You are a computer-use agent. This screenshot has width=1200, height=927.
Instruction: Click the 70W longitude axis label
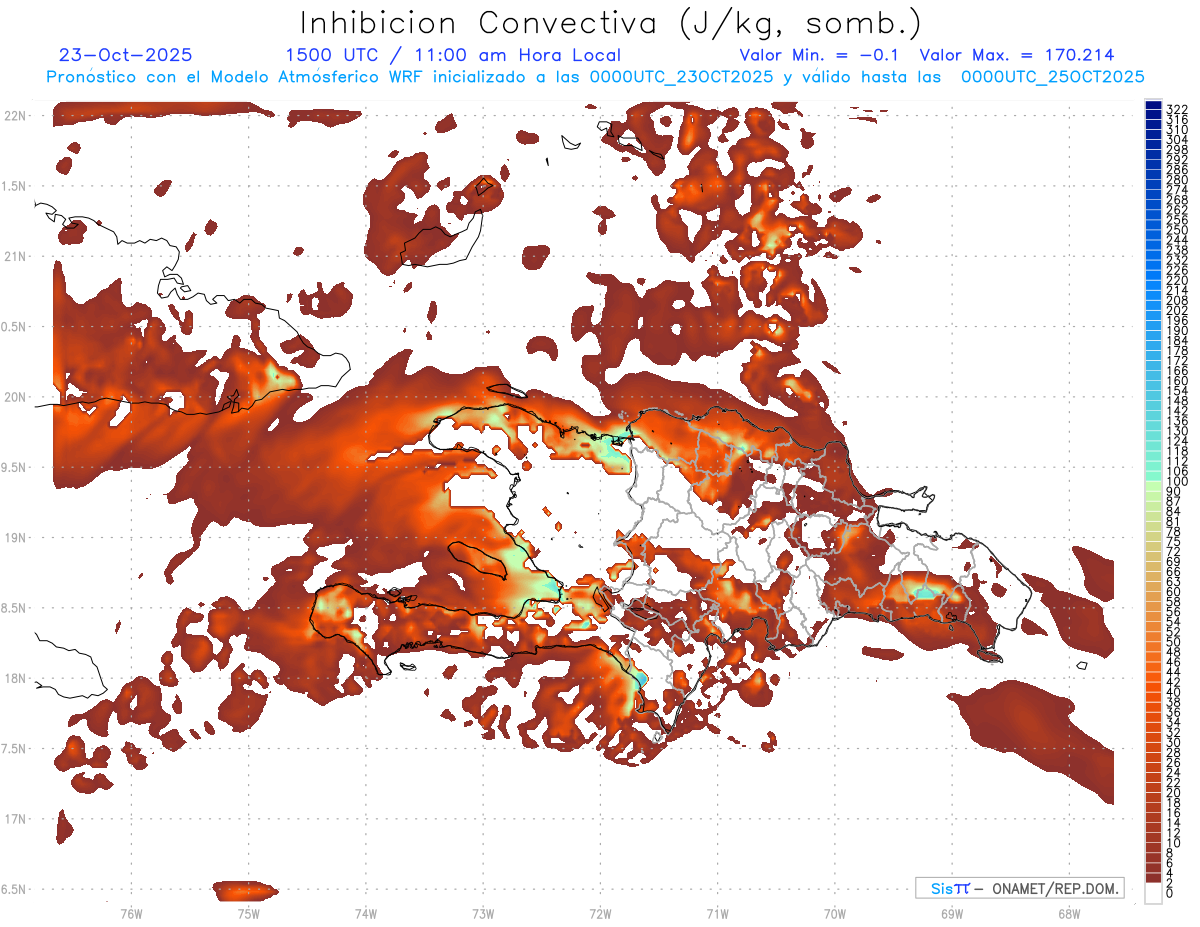pos(834,913)
